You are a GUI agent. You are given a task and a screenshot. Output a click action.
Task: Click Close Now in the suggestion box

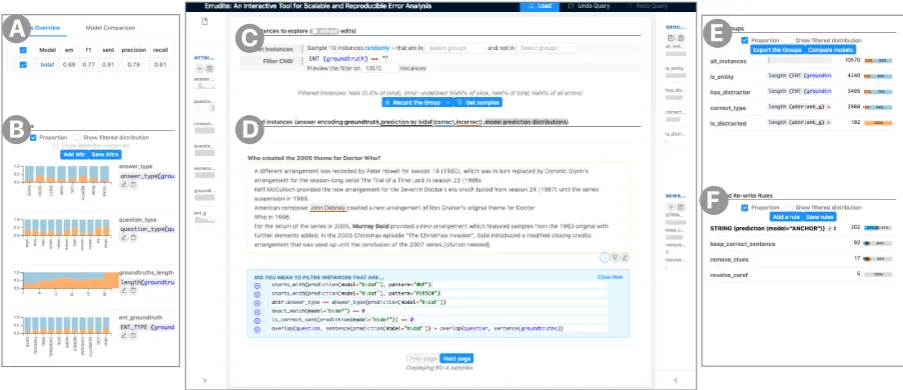(x=610, y=277)
